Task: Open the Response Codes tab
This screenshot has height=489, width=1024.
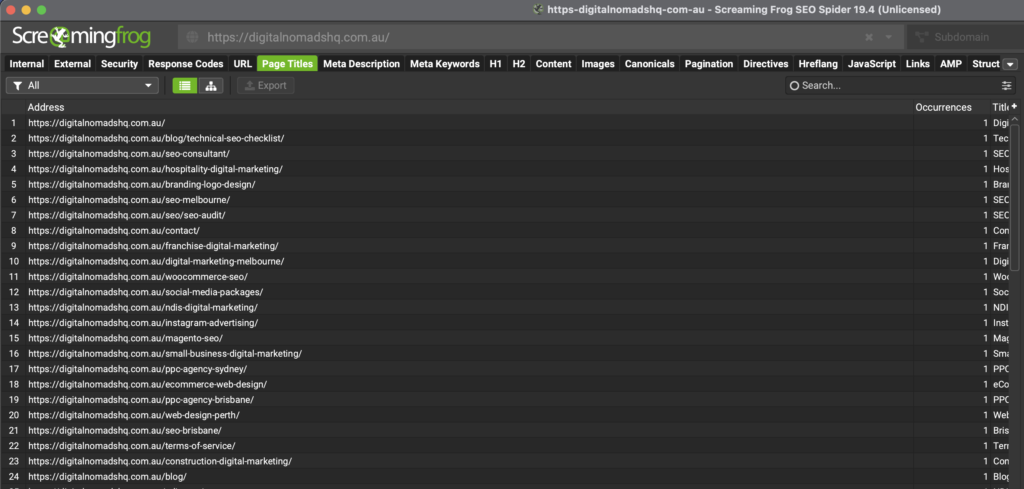Action: point(185,64)
